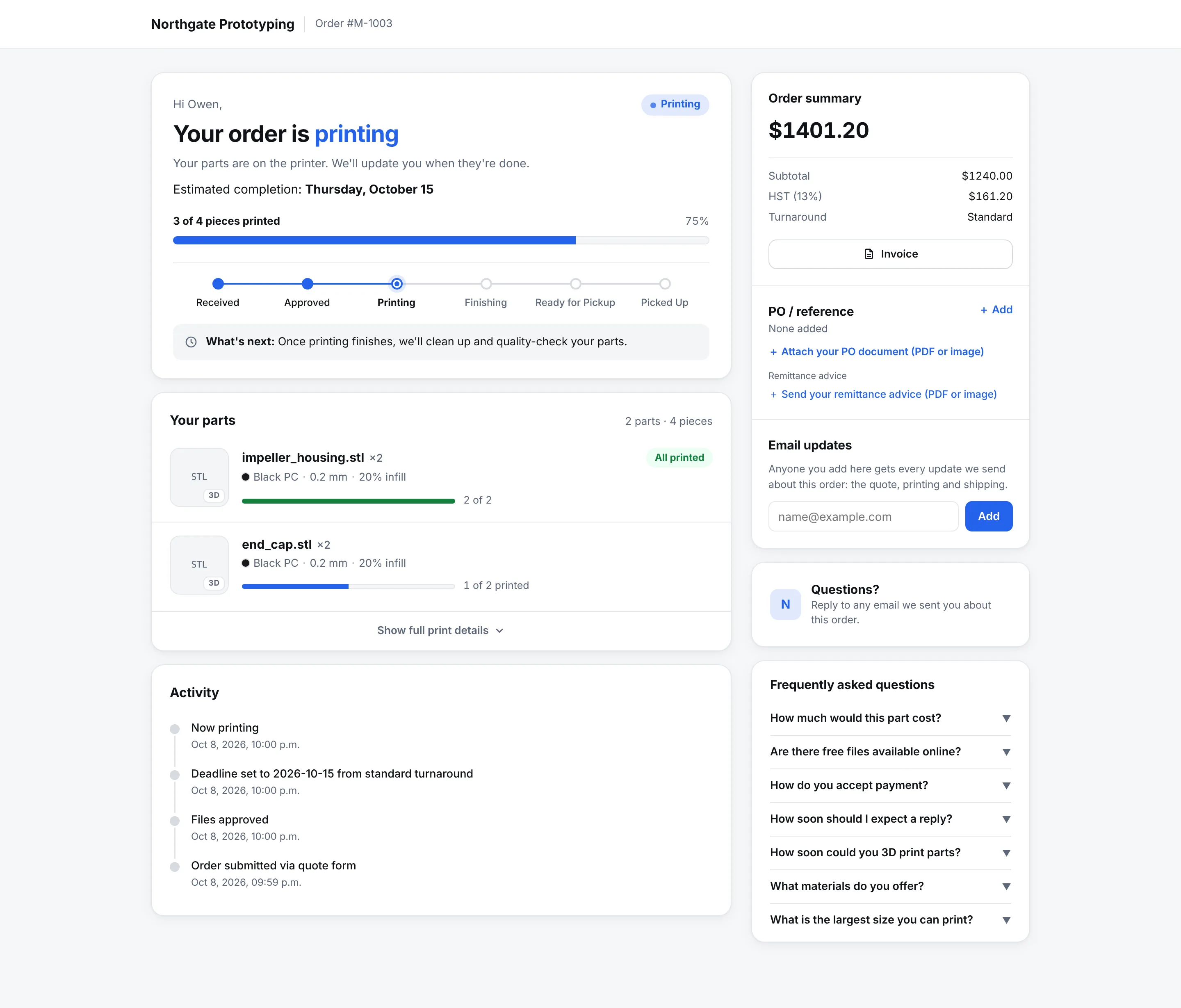Click the Northgate Prototyping header title

click(222, 24)
